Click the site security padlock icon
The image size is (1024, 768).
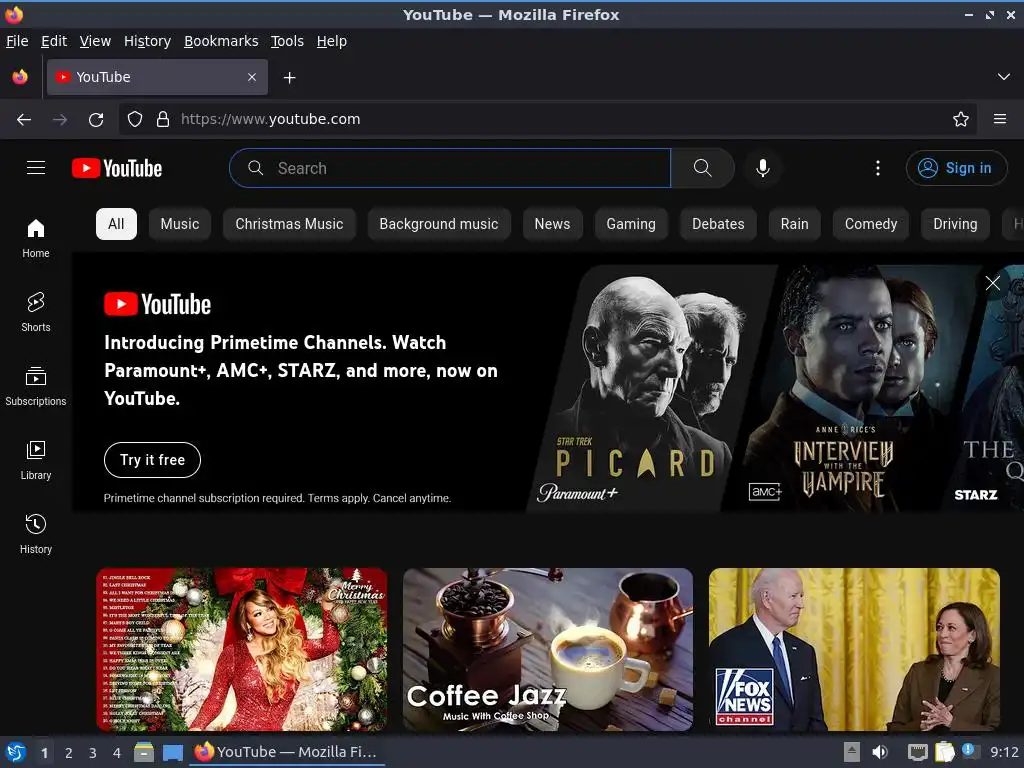tap(163, 119)
